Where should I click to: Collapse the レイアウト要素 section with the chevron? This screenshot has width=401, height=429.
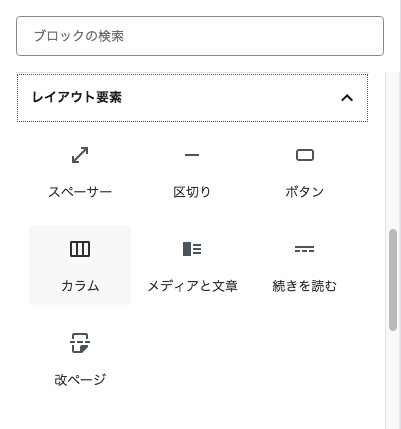[347, 98]
